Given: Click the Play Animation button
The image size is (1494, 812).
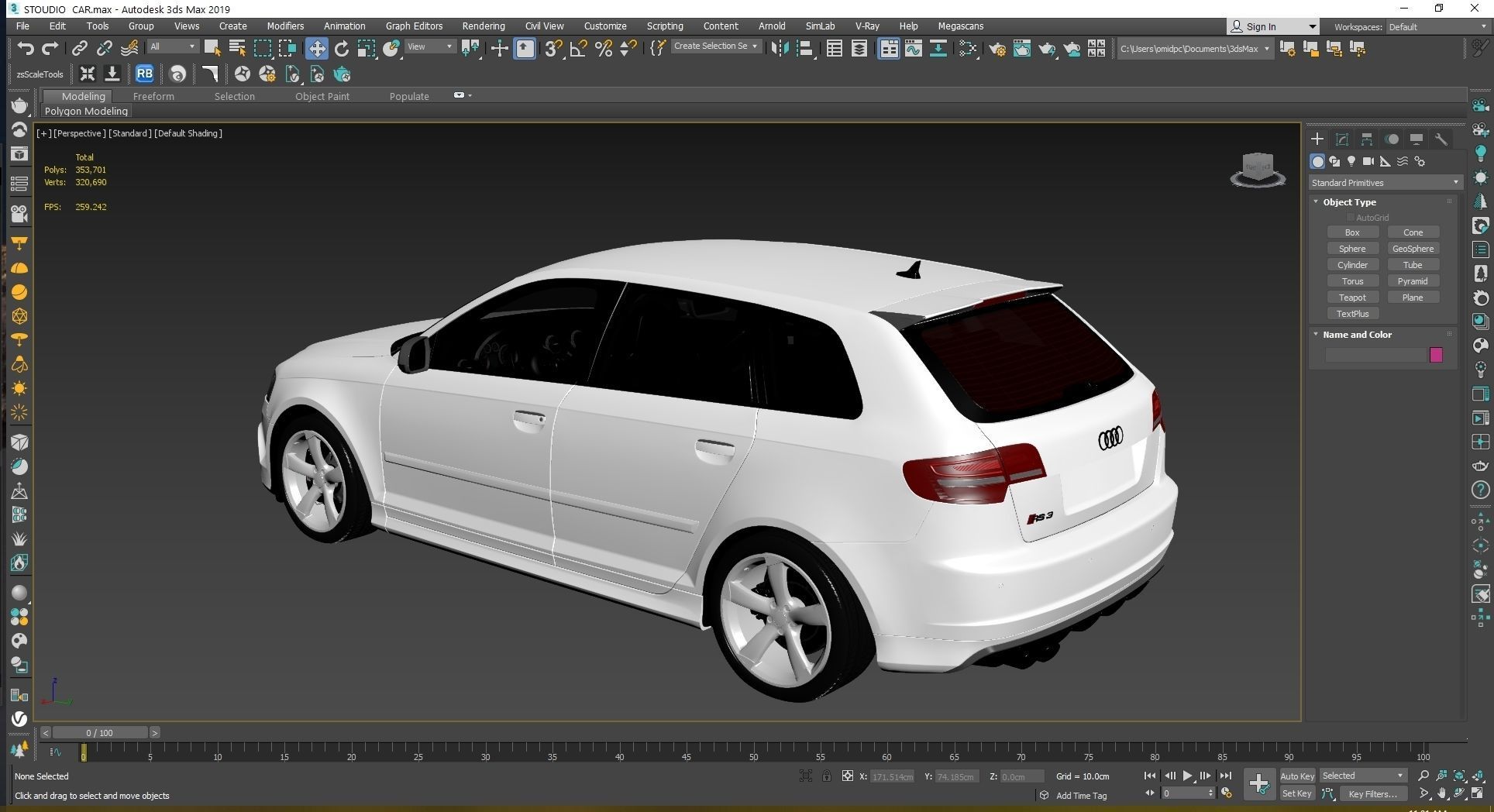Looking at the screenshot, I should [x=1187, y=776].
